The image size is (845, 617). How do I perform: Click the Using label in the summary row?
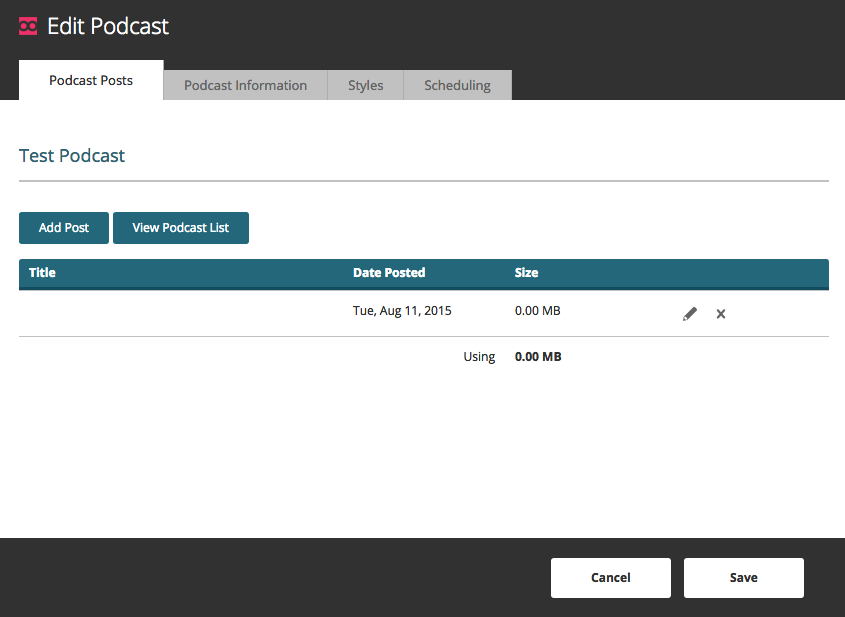pos(479,357)
